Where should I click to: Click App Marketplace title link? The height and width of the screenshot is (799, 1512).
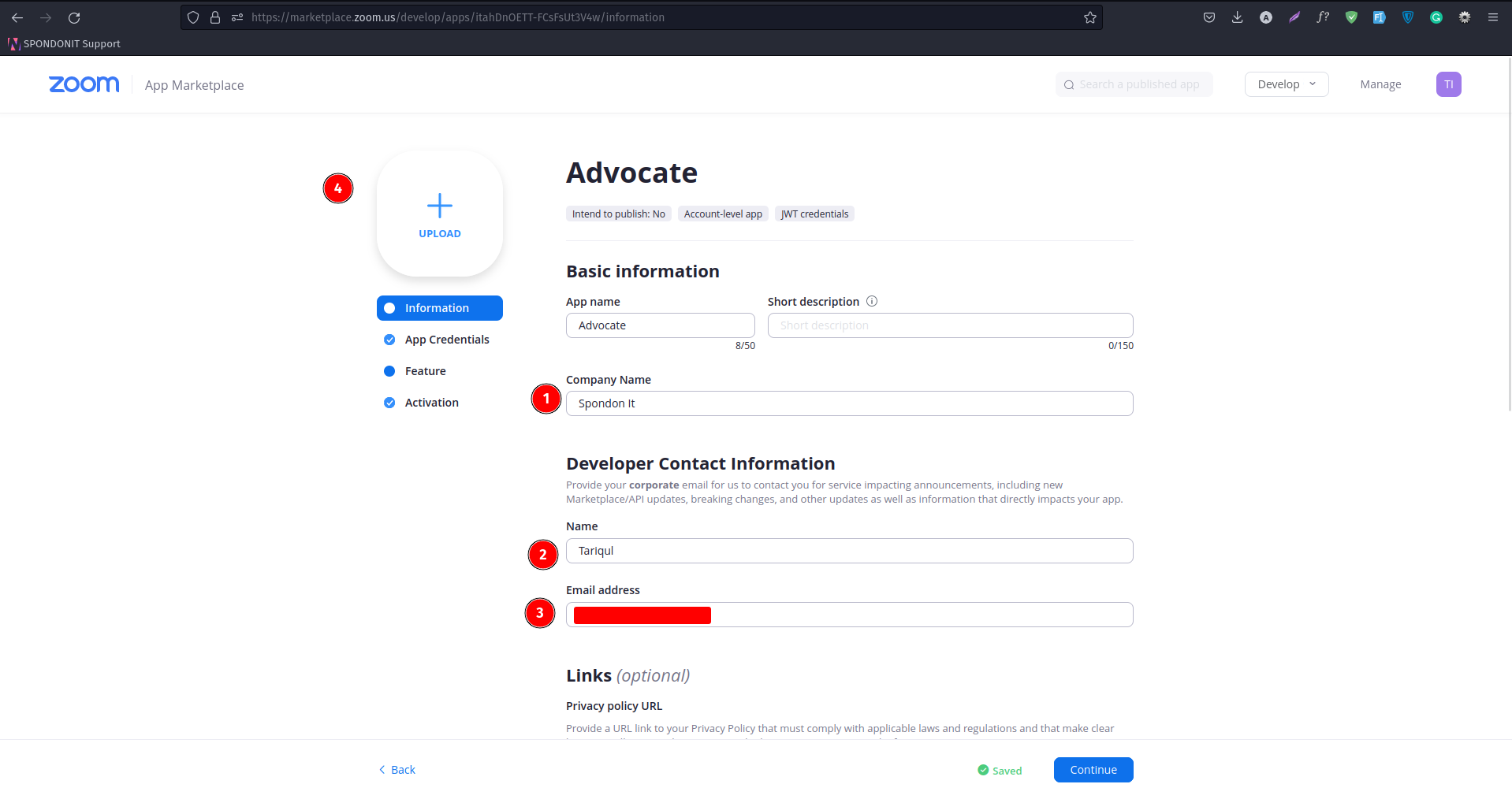pos(194,85)
